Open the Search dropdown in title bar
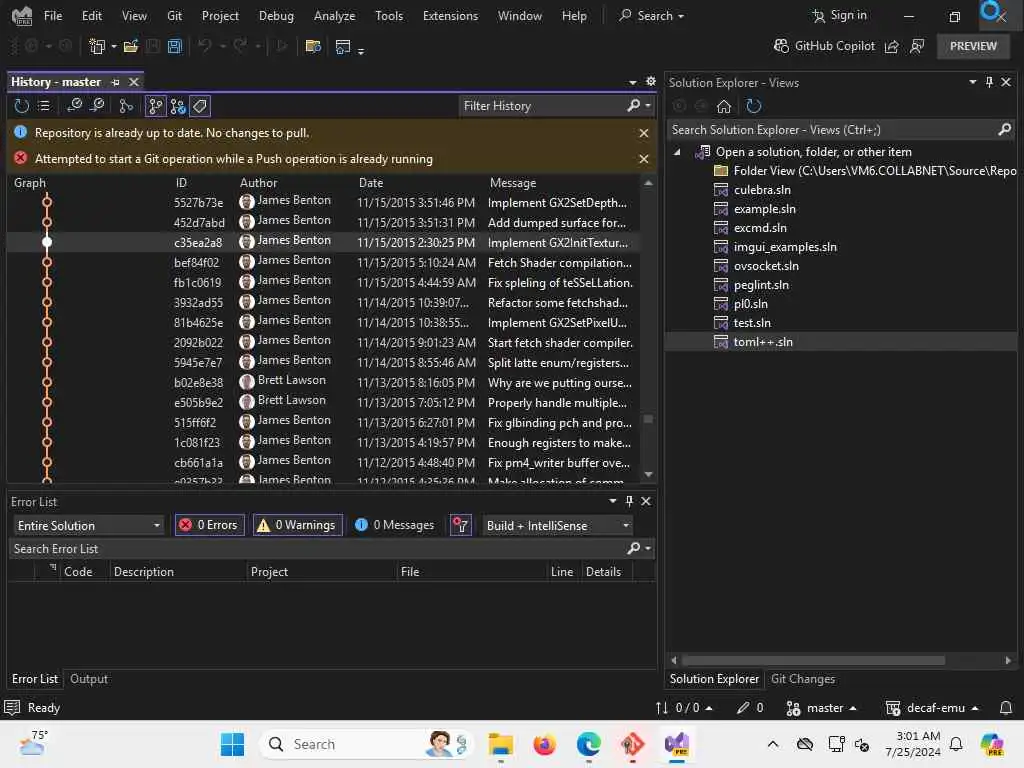 click(652, 16)
